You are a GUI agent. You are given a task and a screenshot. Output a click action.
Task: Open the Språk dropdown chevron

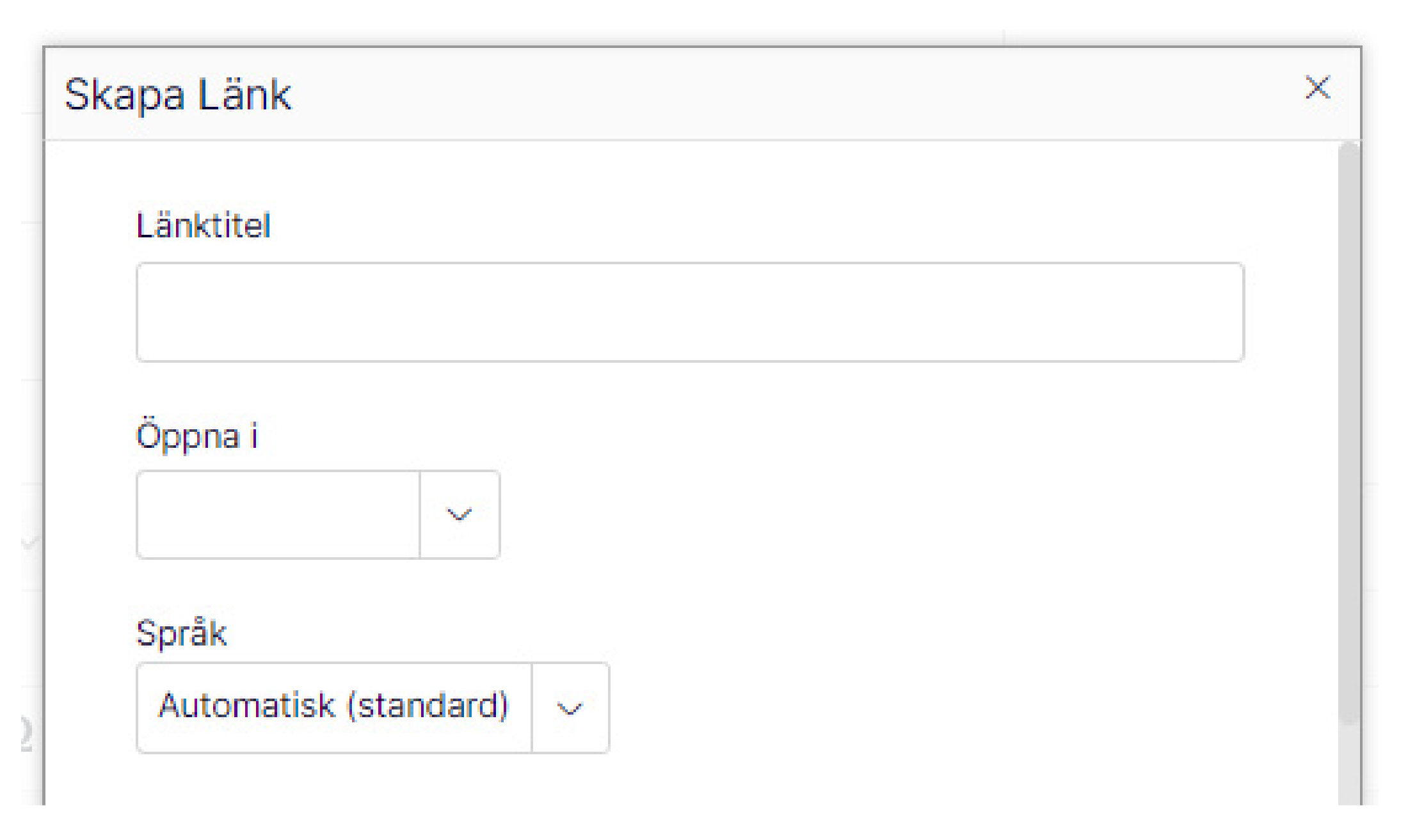pyautogui.click(x=570, y=708)
